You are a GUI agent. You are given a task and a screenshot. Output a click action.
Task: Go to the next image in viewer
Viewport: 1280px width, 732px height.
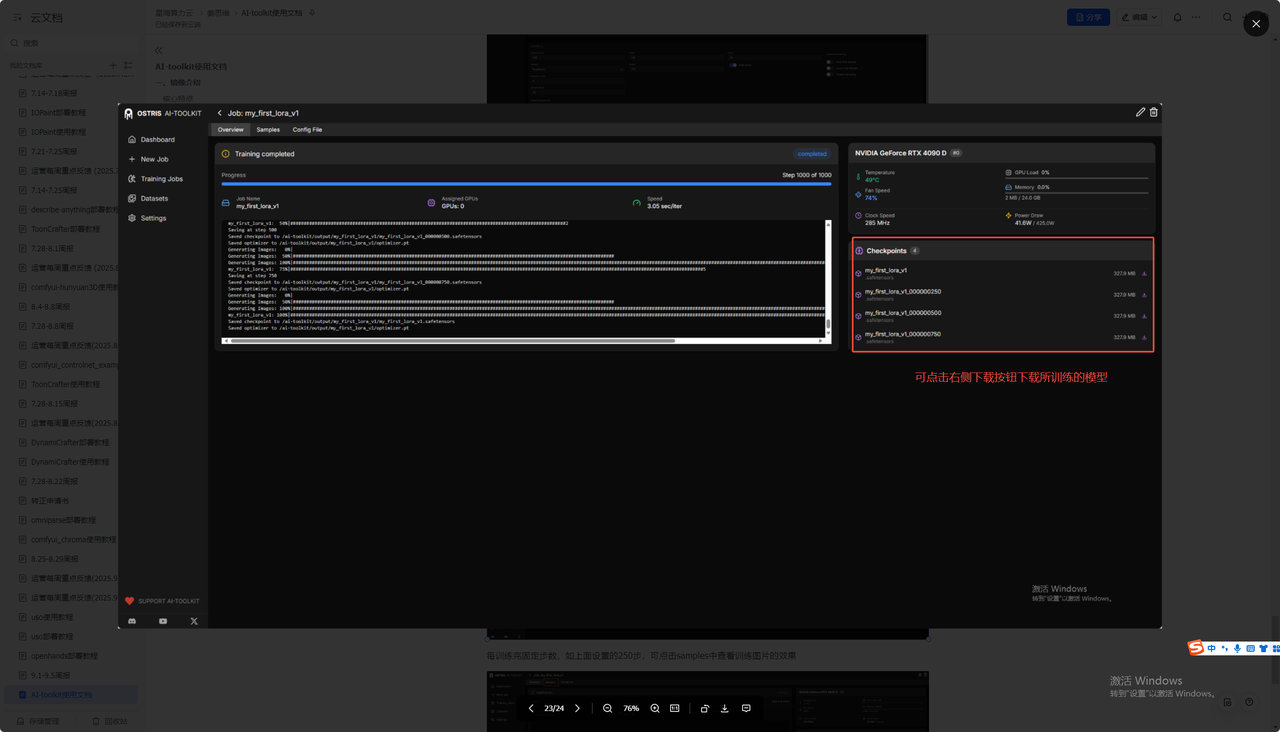click(x=577, y=708)
